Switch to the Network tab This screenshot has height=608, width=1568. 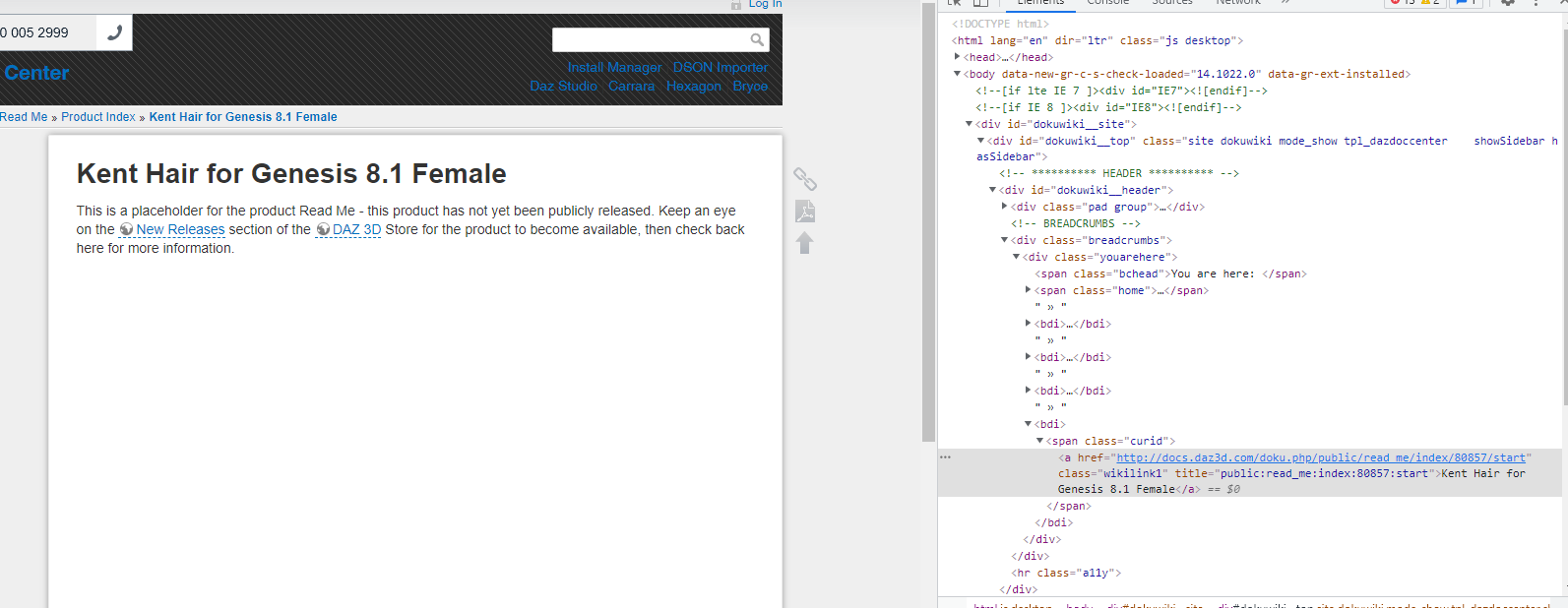coord(1237,3)
